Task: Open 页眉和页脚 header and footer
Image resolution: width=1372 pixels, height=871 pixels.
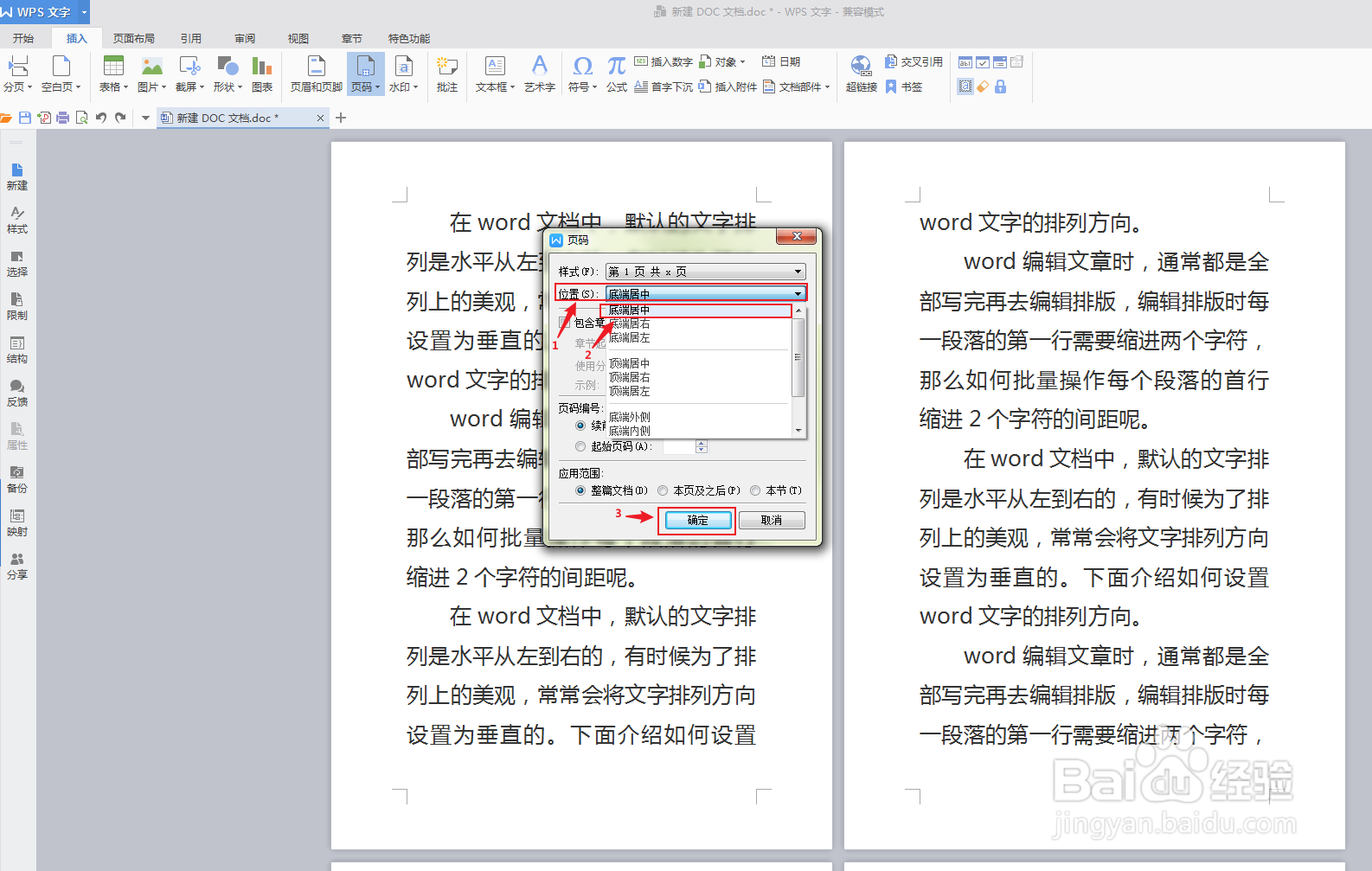Action: 317,74
